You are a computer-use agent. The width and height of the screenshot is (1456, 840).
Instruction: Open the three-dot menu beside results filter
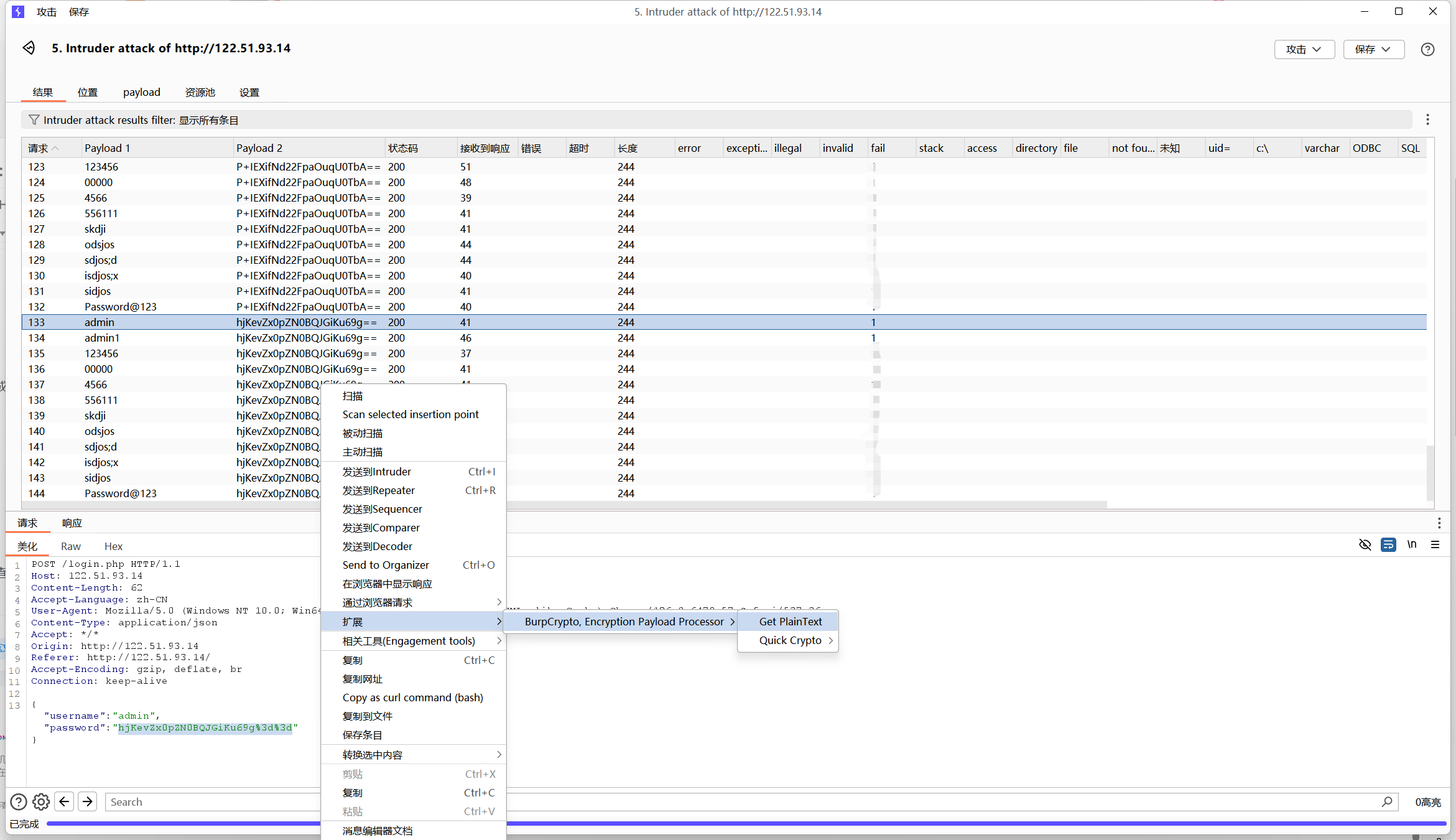(x=1427, y=119)
